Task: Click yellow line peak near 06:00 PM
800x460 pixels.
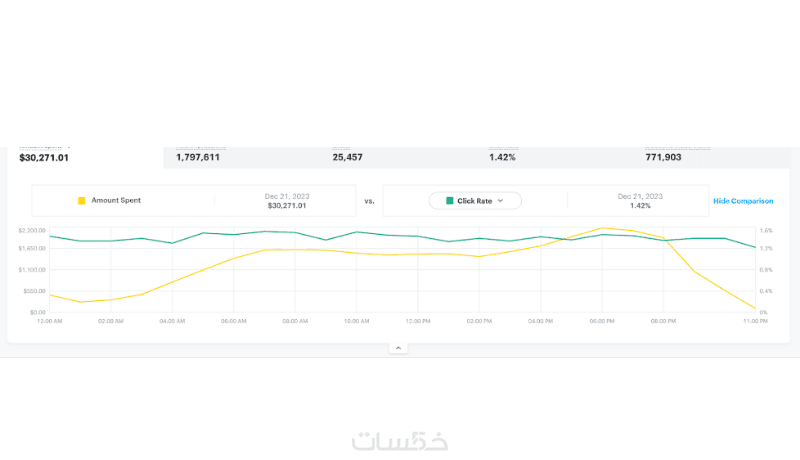Action: [603, 228]
